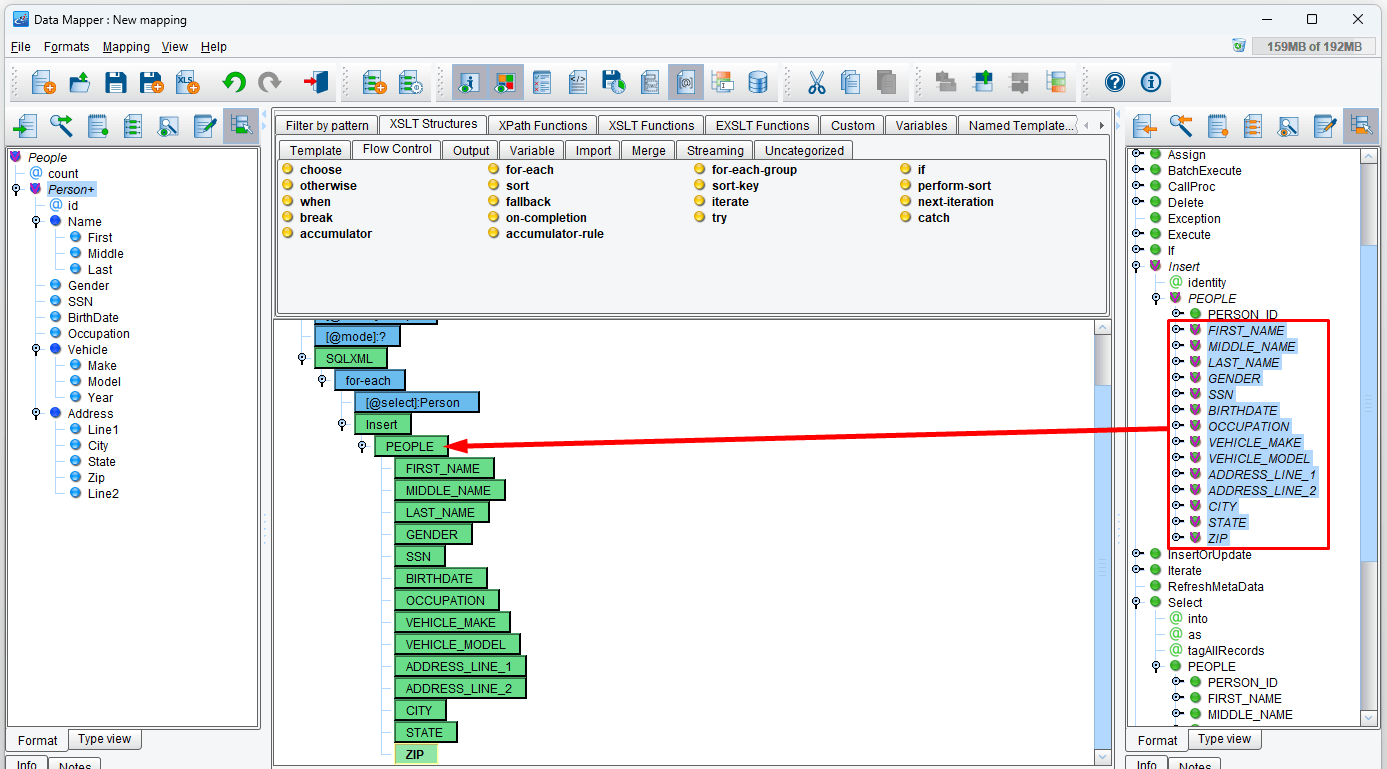Collapse the SQLXML node in mapping canvas

302,358
